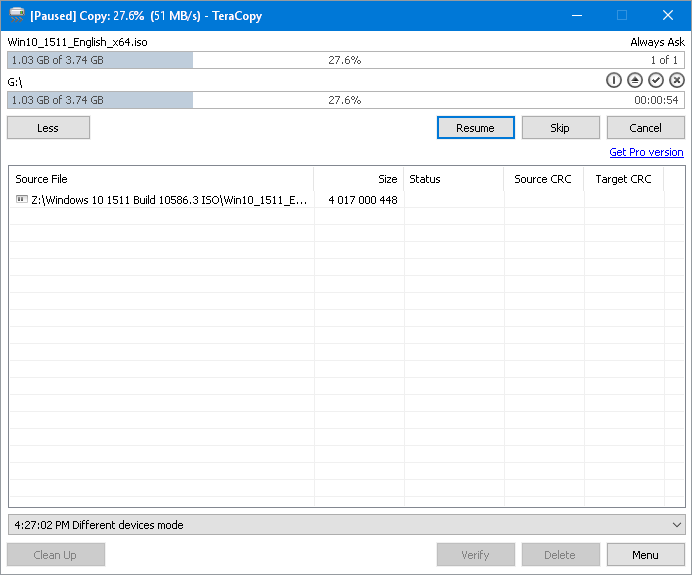
Task: Click the G:\ target folder label
Action: tap(15, 82)
